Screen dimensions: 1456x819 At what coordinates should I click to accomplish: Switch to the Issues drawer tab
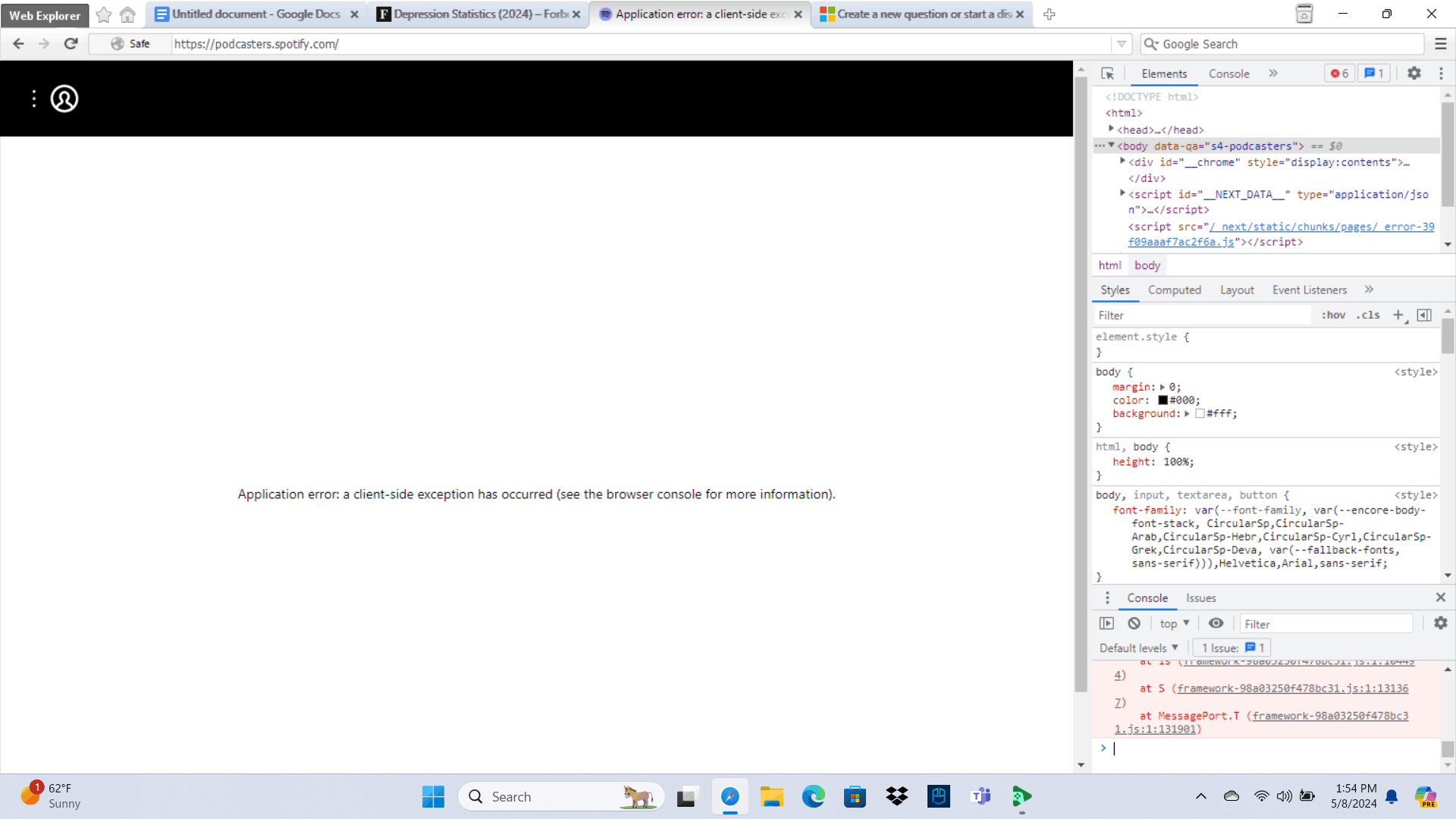[x=1200, y=598]
